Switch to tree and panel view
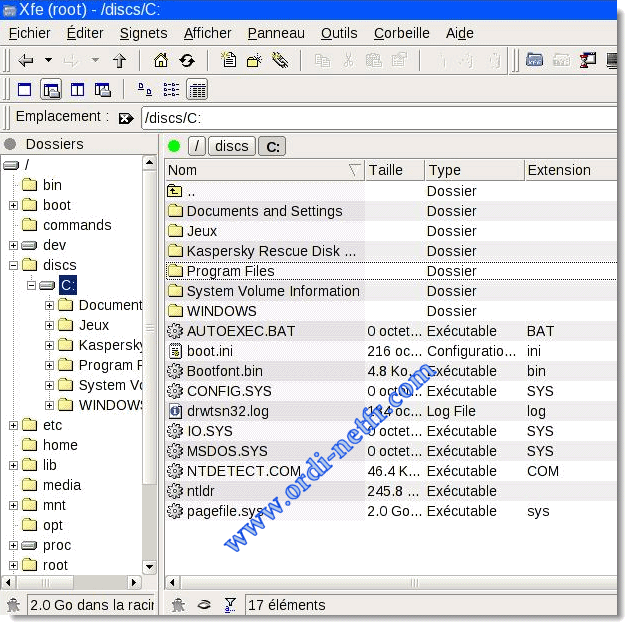 tap(51, 90)
